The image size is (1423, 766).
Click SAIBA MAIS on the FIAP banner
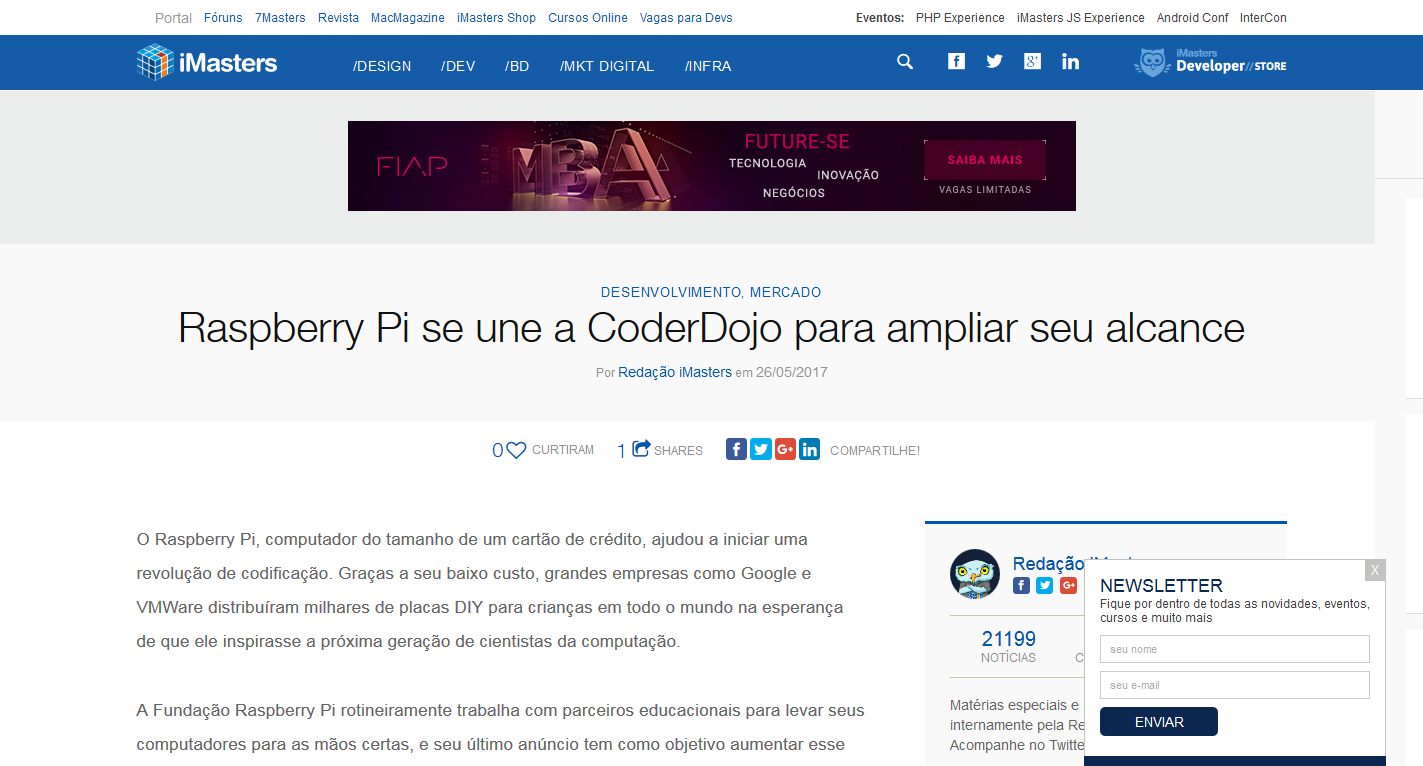click(984, 160)
